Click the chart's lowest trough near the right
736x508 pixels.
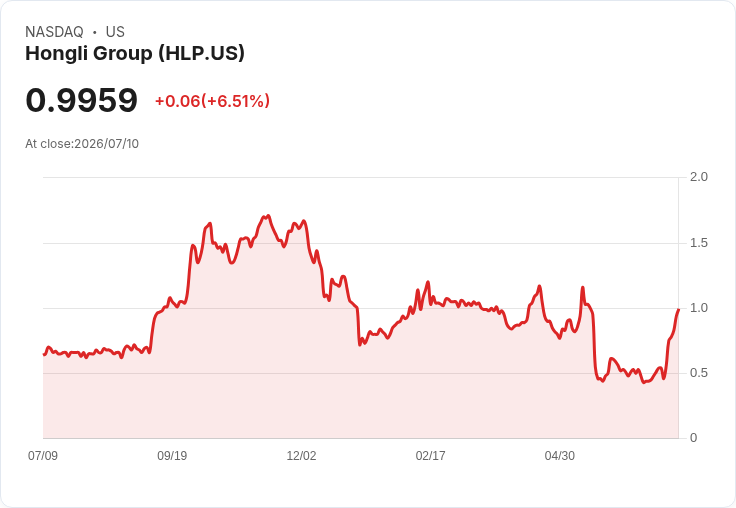(x=644, y=382)
